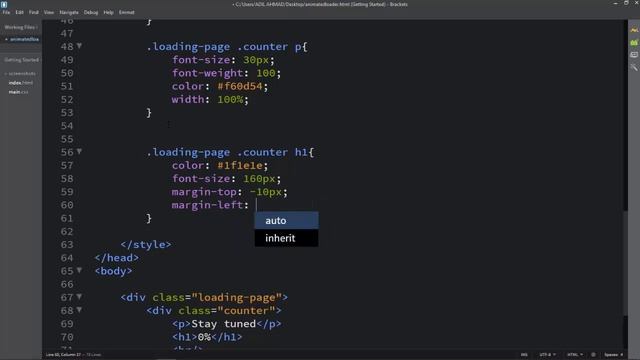The height and width of the screenshot is (360, 640).
Task: Open the File menu
Action: [x=6, y=12]
